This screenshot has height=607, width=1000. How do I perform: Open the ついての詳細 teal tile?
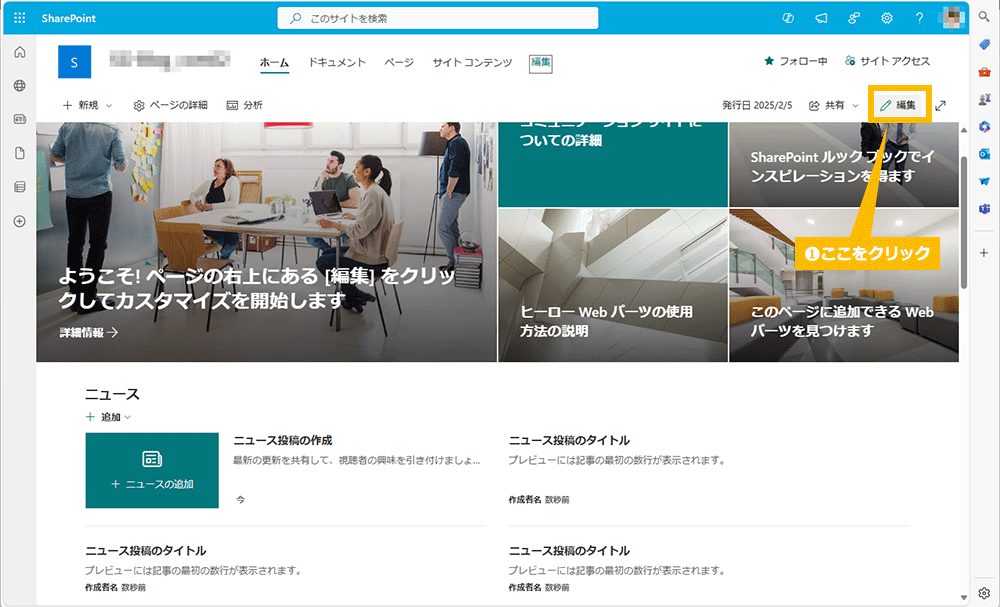pyautogui.click(x=613, y=165)
